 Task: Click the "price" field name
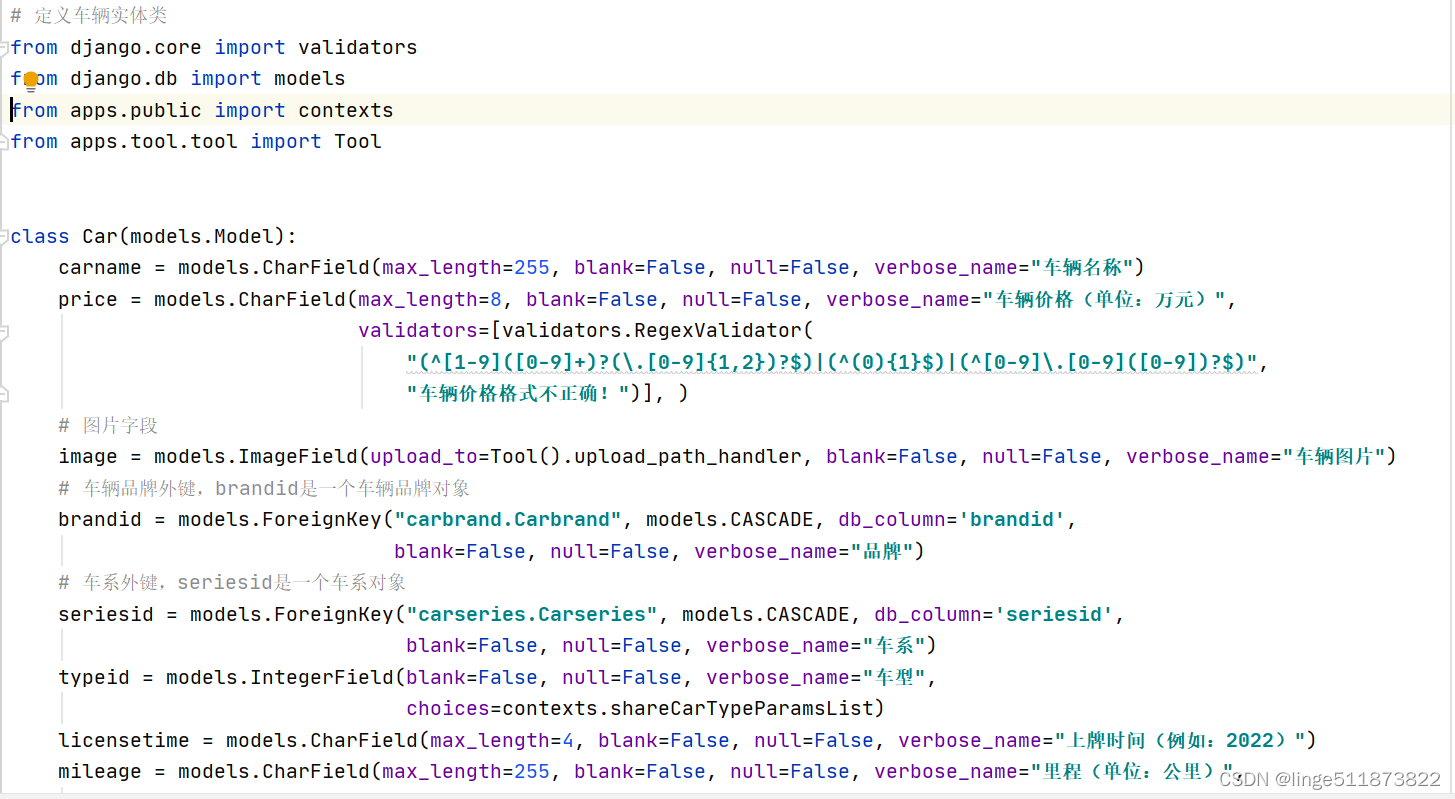tap(88, 299)
